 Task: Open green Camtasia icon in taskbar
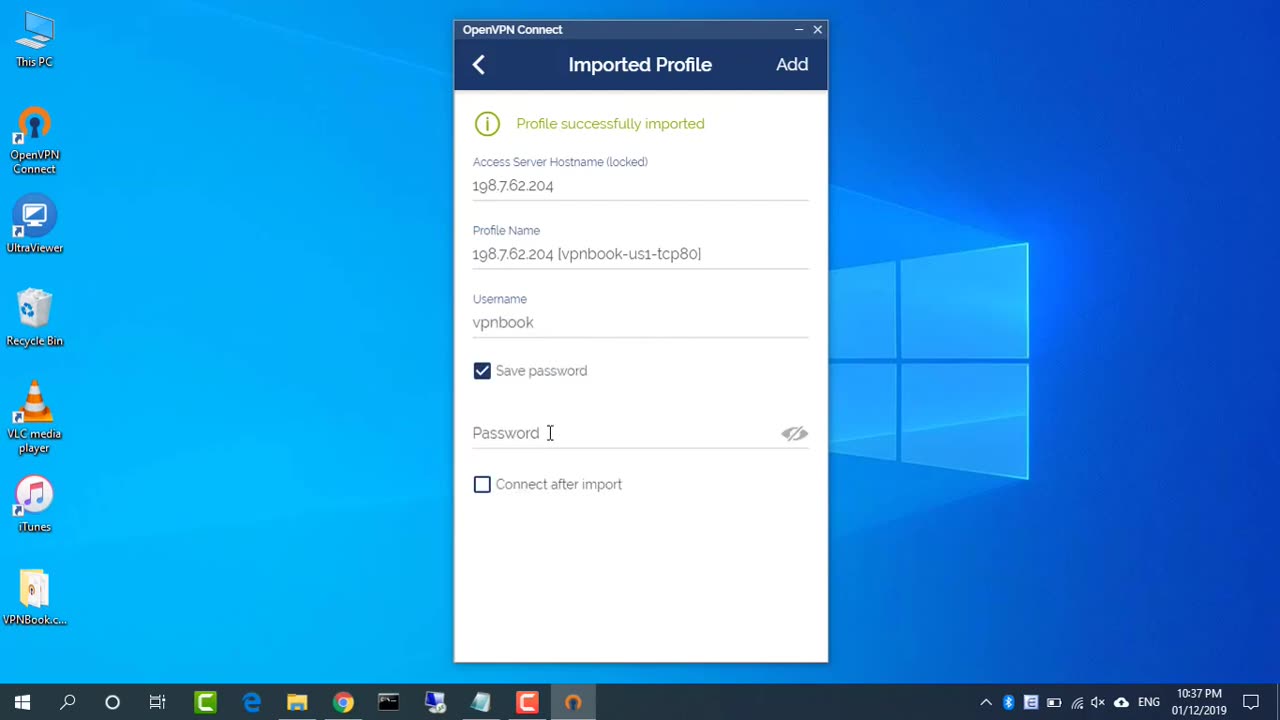206,702
